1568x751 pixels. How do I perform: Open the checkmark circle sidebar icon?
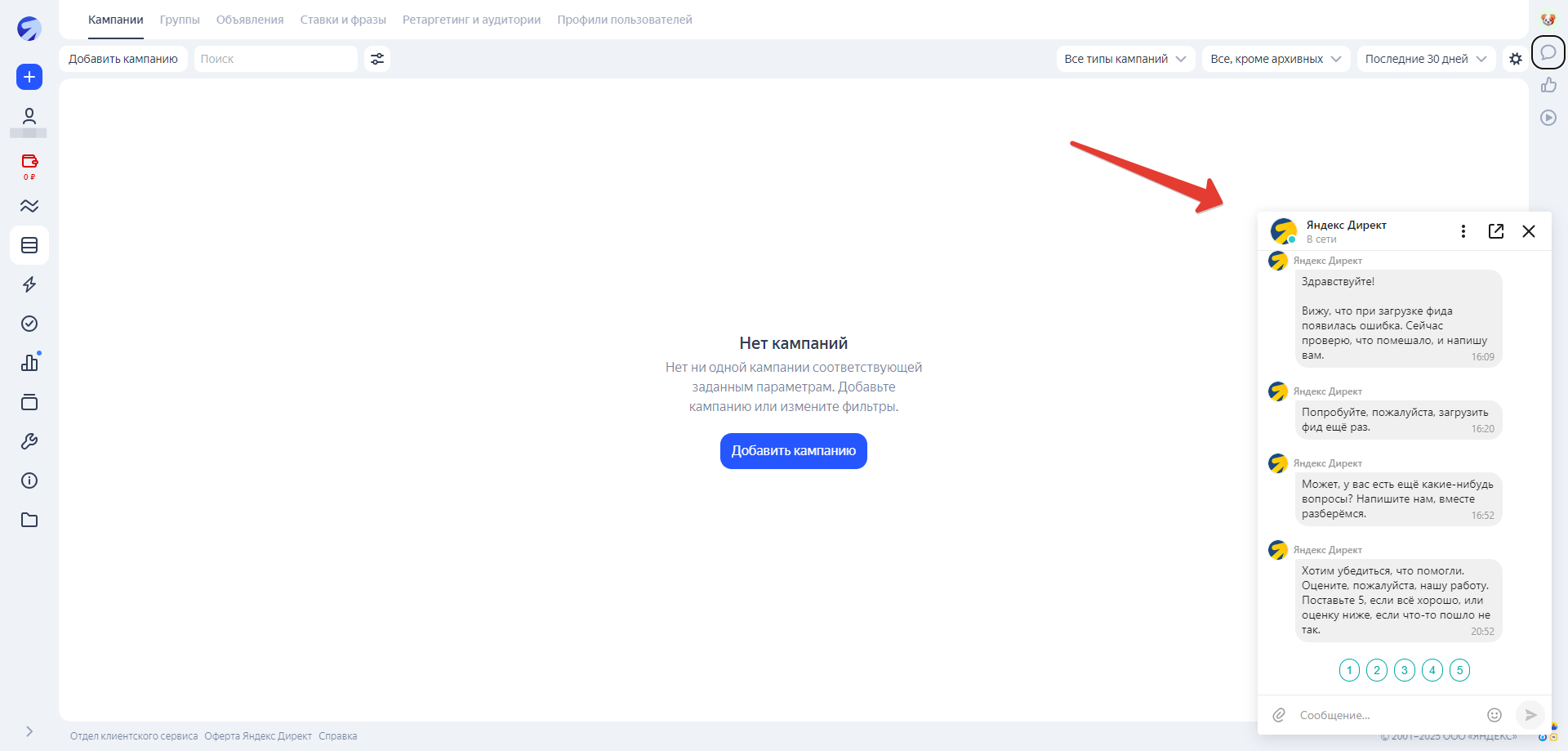coord(29,324)
